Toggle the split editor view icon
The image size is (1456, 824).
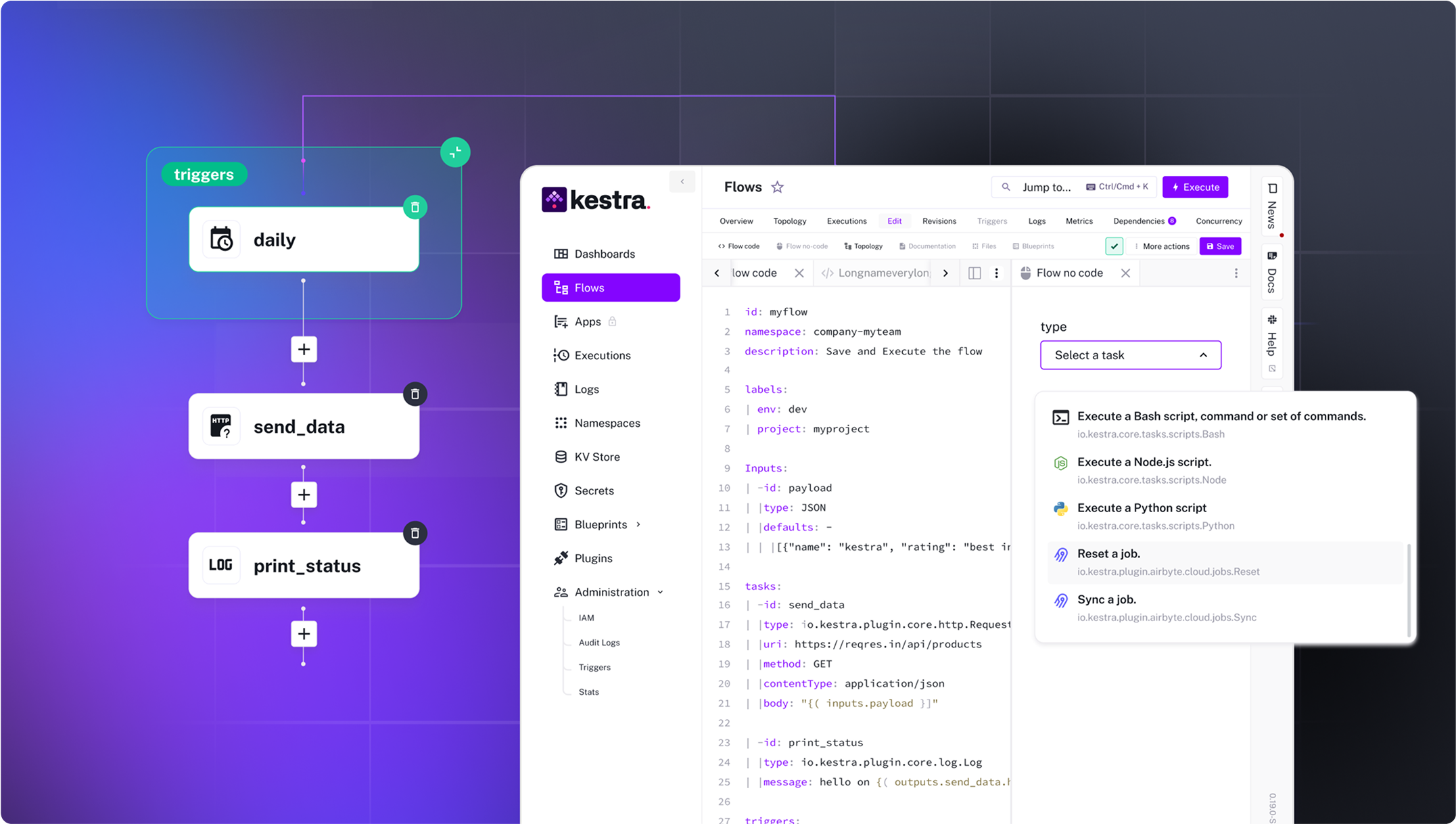[974, 273]
